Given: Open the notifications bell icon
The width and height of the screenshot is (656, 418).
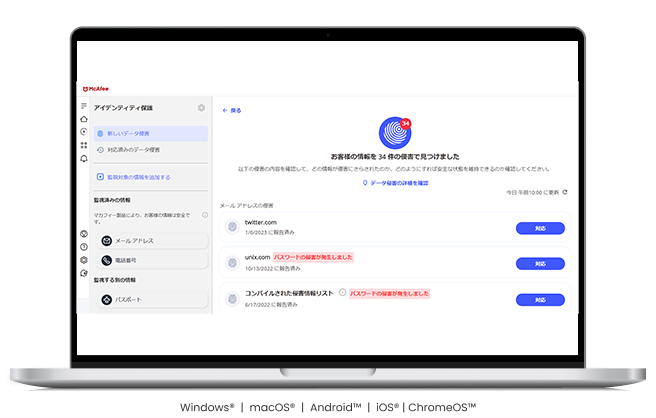Looking at the screenshot, I should 84,159.
